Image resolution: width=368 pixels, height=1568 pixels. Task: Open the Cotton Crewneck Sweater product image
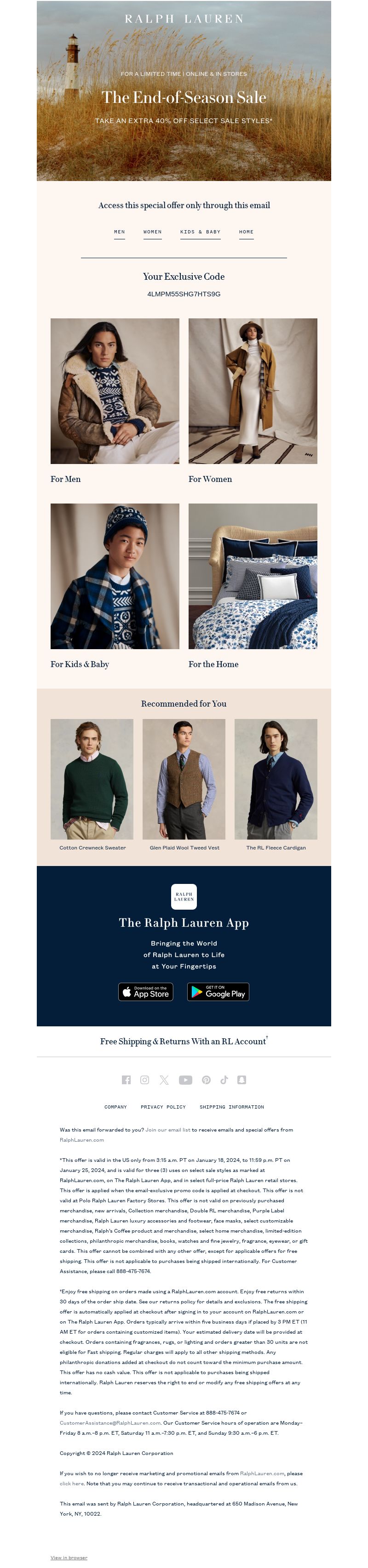92,779
